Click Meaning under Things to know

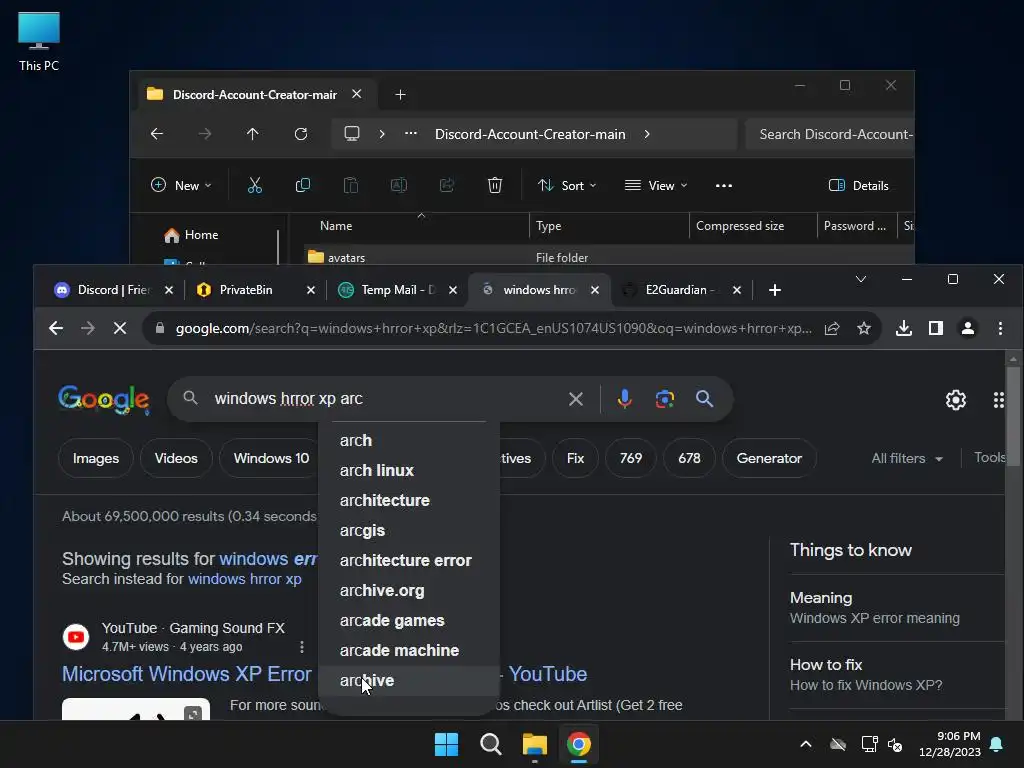pyautogui.click(x=821, y=598)
